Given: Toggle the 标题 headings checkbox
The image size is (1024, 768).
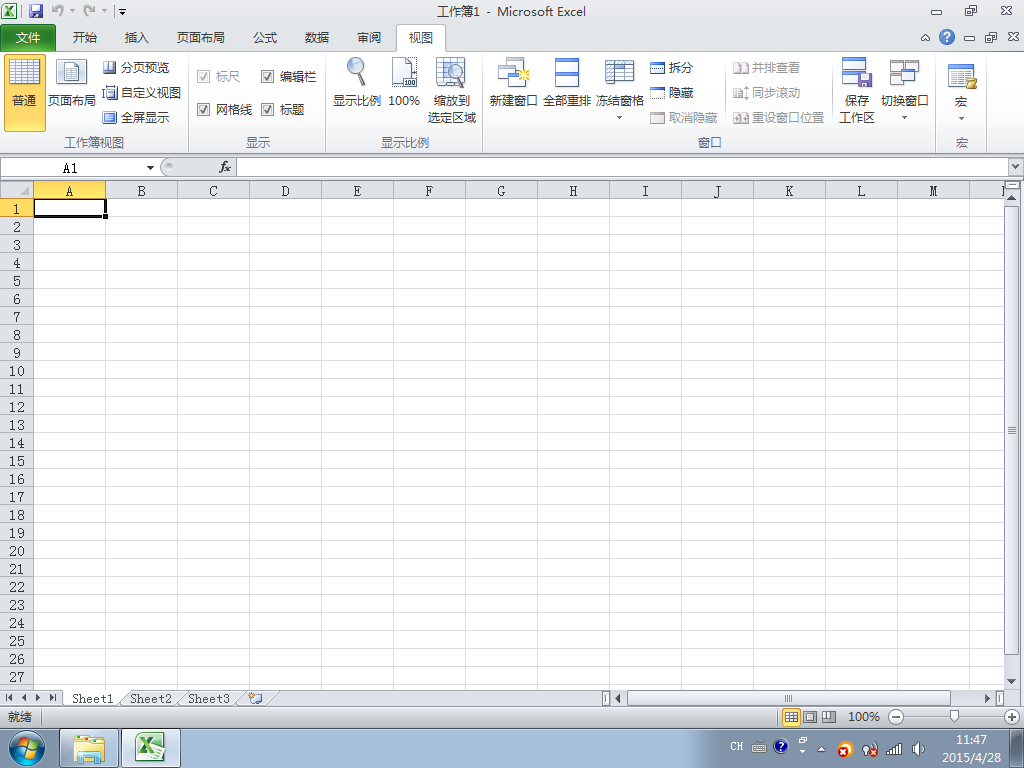Looking at the screenshot, I should [267, 110].
